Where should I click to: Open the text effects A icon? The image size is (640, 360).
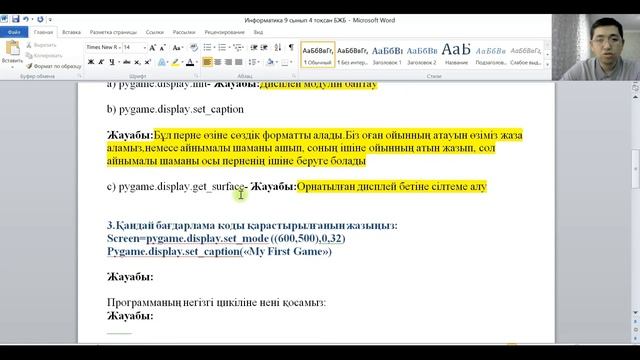[162, 62]
